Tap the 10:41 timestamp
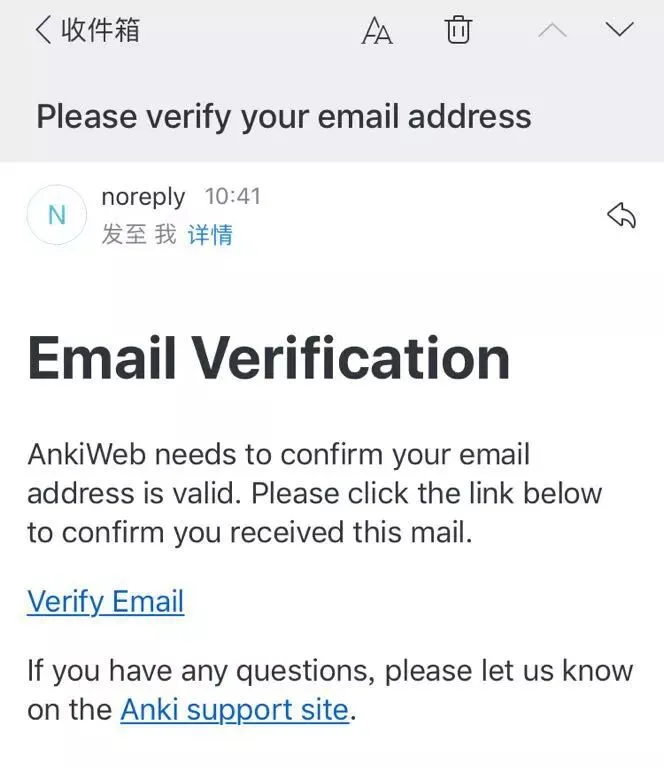Screen dimensions: 664x768 232,197
